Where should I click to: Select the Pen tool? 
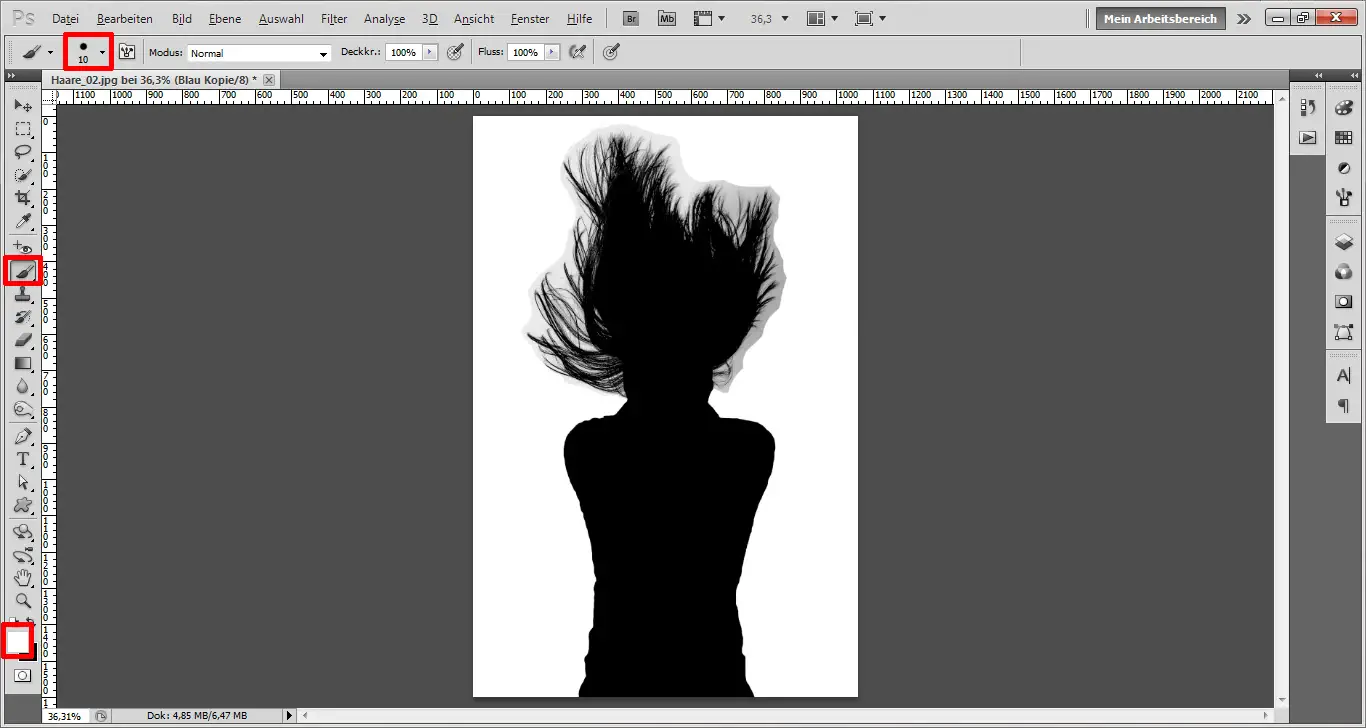23,435
